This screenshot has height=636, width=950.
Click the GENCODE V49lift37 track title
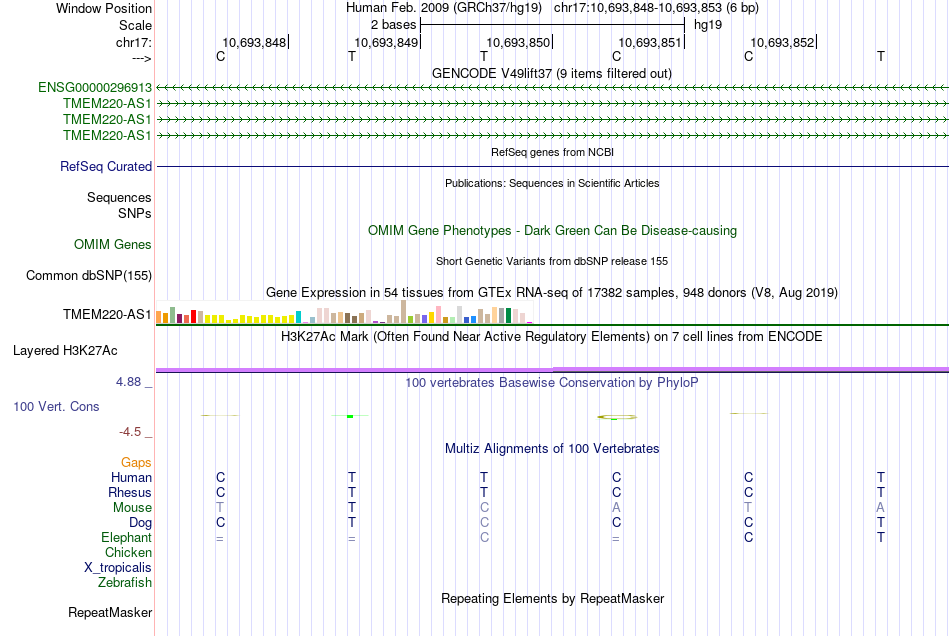pyautogui.click(x=552, y=73)
